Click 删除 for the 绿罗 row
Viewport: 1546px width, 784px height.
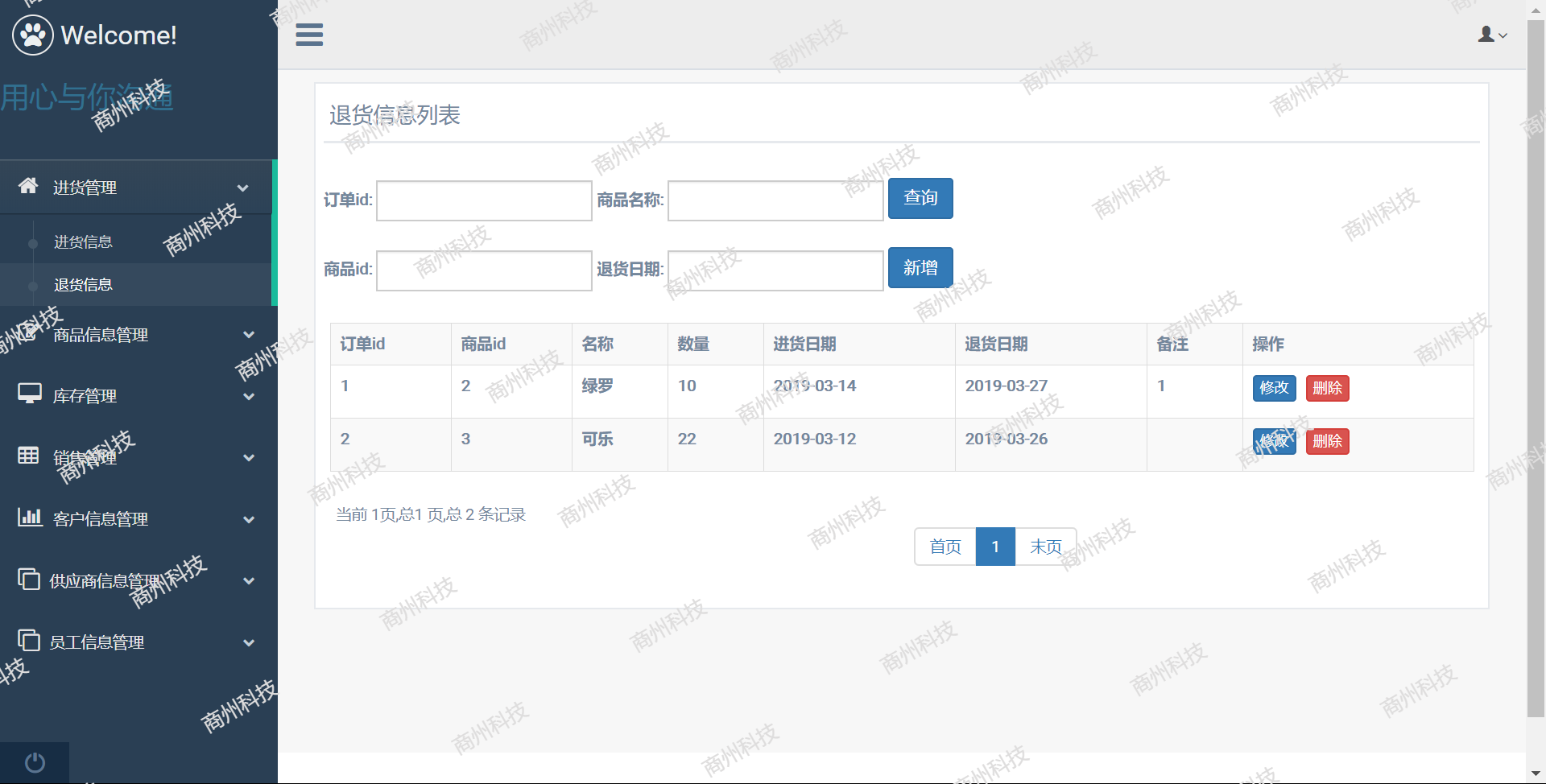click(x=1327, y=388)
